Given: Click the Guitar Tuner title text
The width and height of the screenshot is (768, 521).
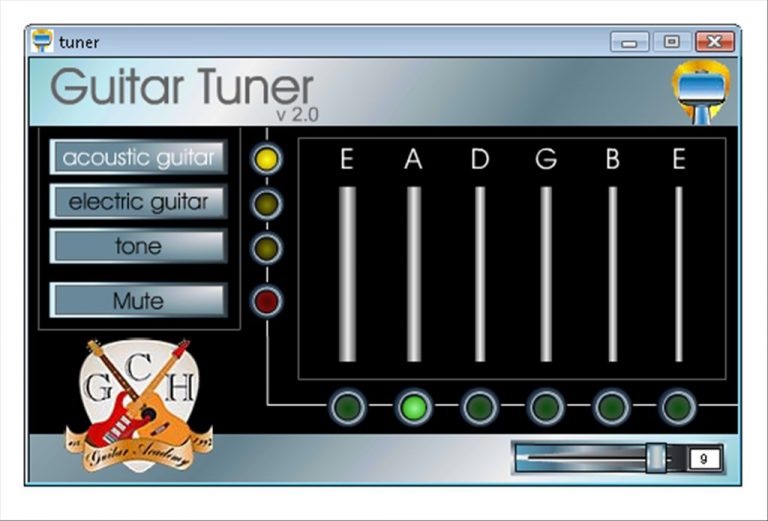Looking at the screenshot, I should pos(182,87).
